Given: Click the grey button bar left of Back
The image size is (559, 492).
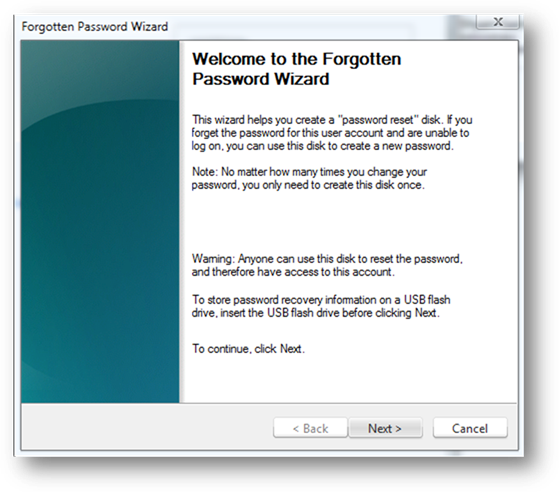Looking at the screenshot, I should 147,427.
